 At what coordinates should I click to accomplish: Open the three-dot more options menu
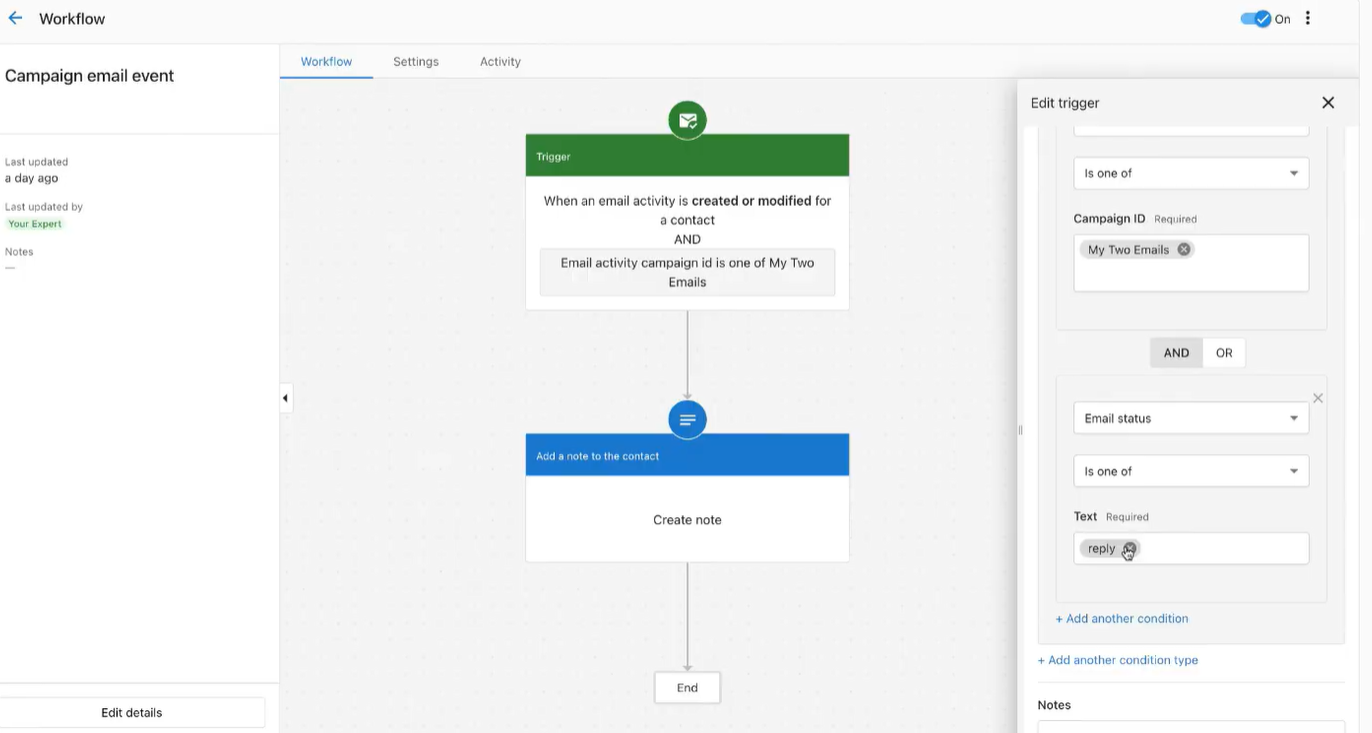coord(1308,18)
